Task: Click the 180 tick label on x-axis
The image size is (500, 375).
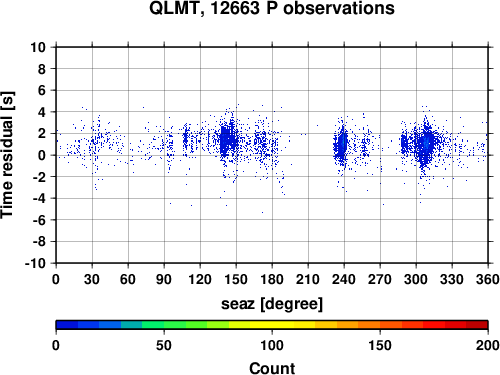Action: 272,279
